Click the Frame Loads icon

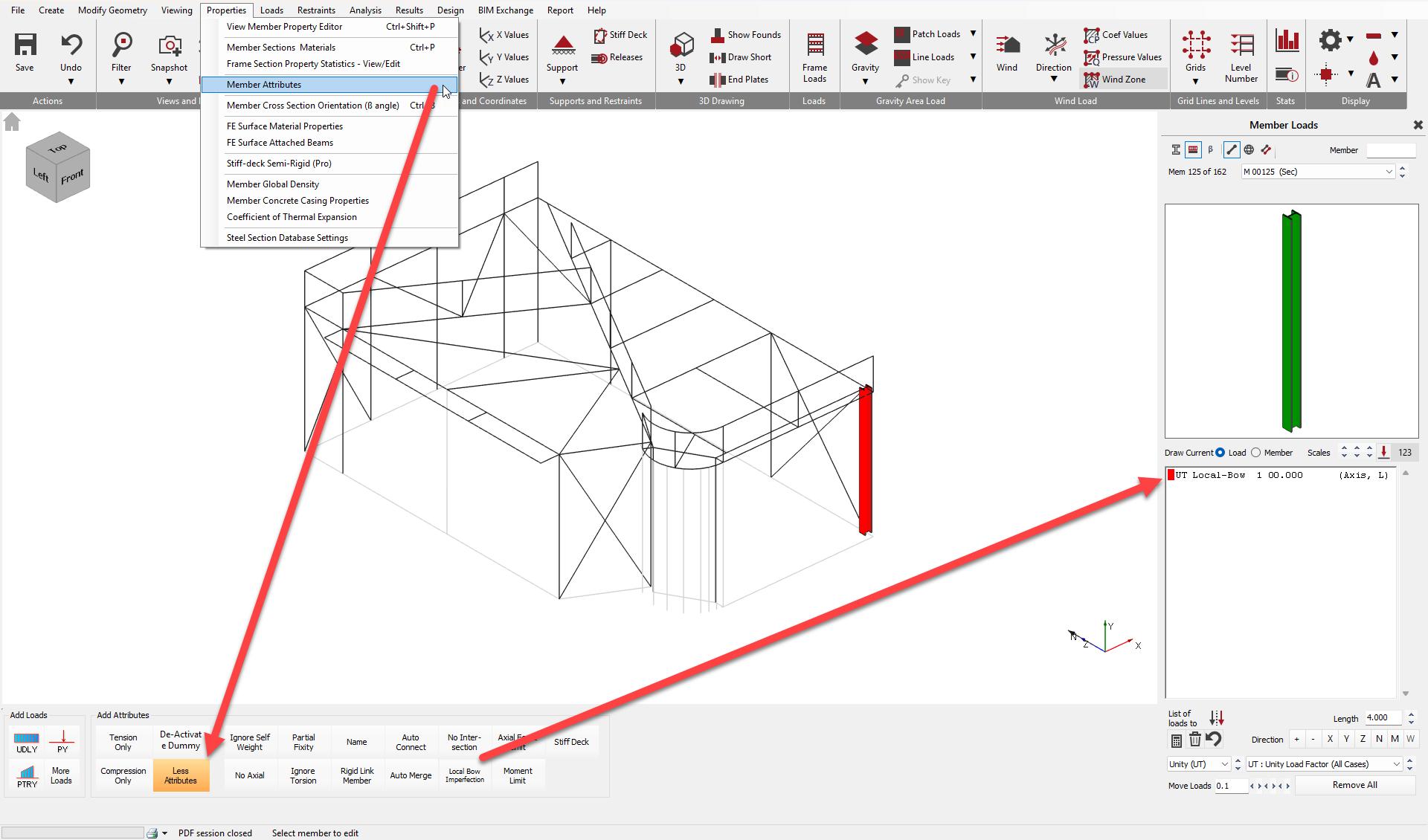pyautogui.click(x=814, y=45)
